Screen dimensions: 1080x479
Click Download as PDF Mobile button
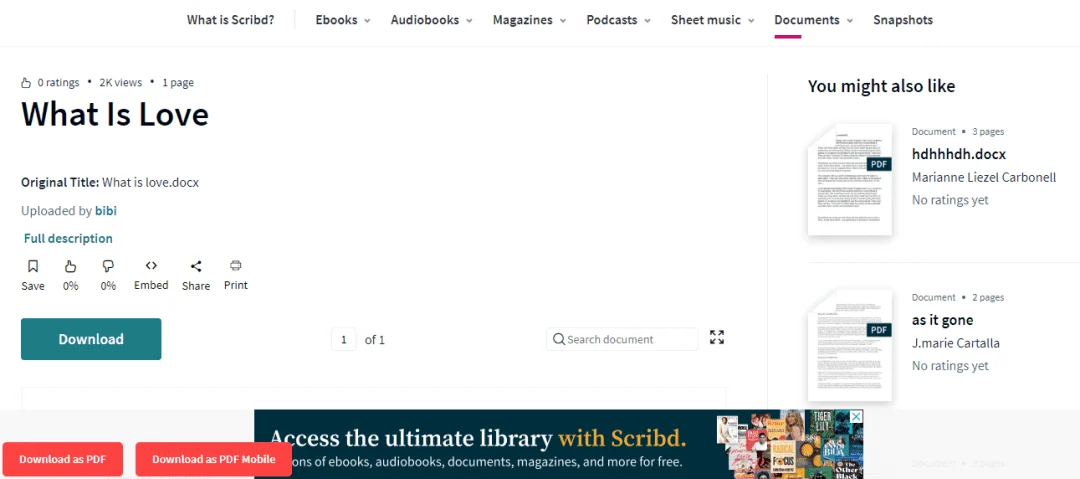click(214, 459)
